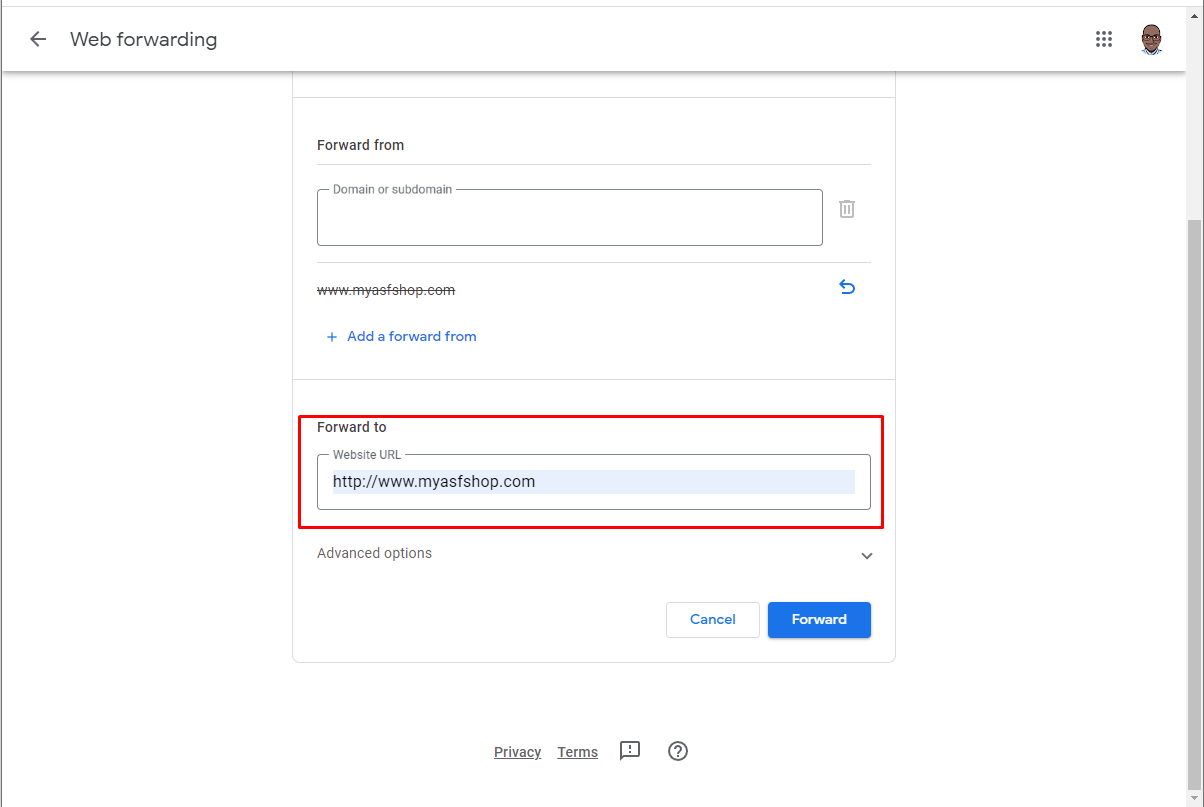Image resolution: width=1204 pixels, height=807 pixels.
Task: Click the struck-through www.myasfshop.com entry
Action: point(386,290)
